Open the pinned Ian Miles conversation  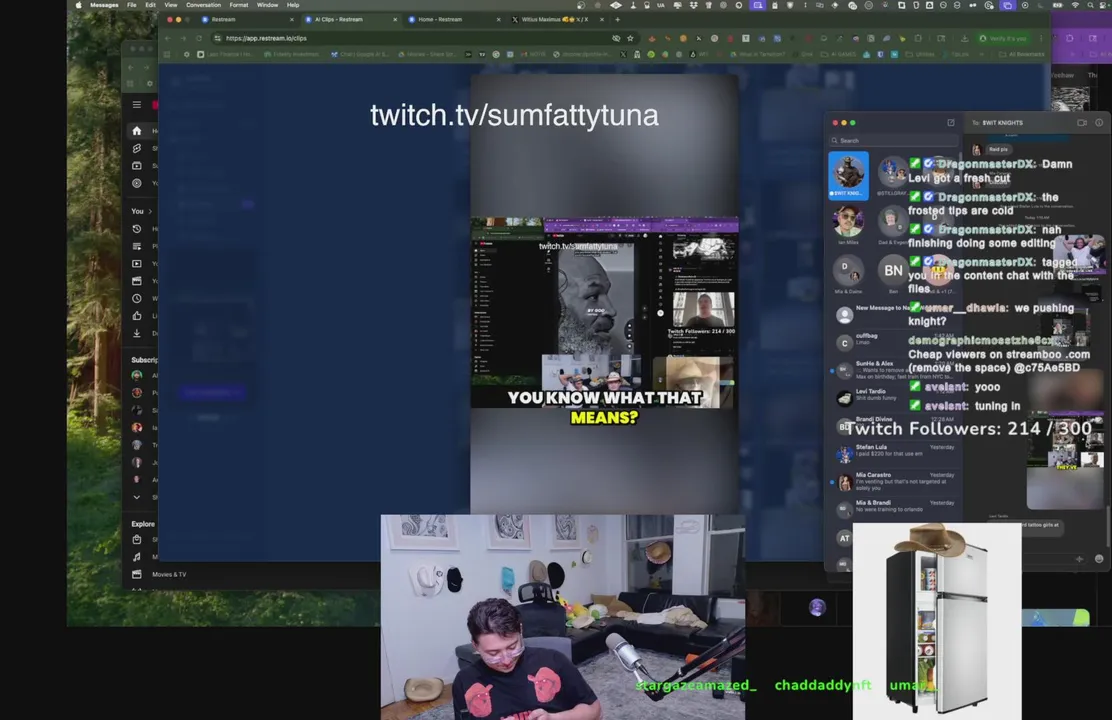pos(848,226)
